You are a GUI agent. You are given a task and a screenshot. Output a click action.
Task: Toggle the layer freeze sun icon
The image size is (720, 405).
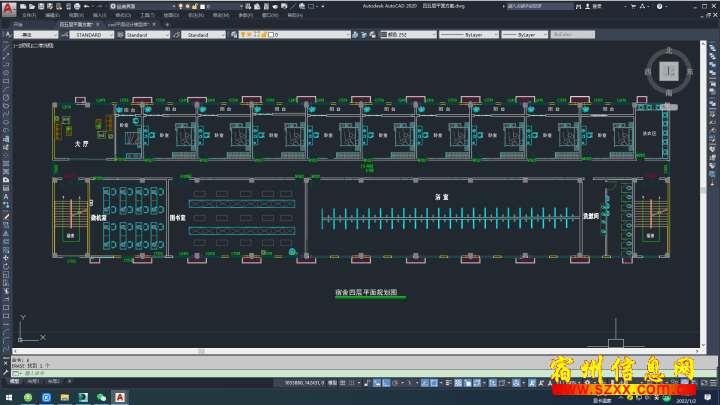click(x=250, y=34)
